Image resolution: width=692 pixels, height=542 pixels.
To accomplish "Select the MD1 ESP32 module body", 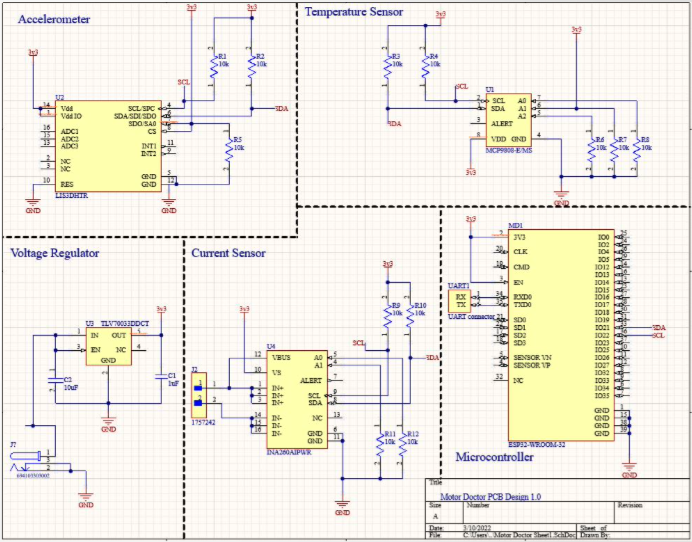I will [561, 335].
